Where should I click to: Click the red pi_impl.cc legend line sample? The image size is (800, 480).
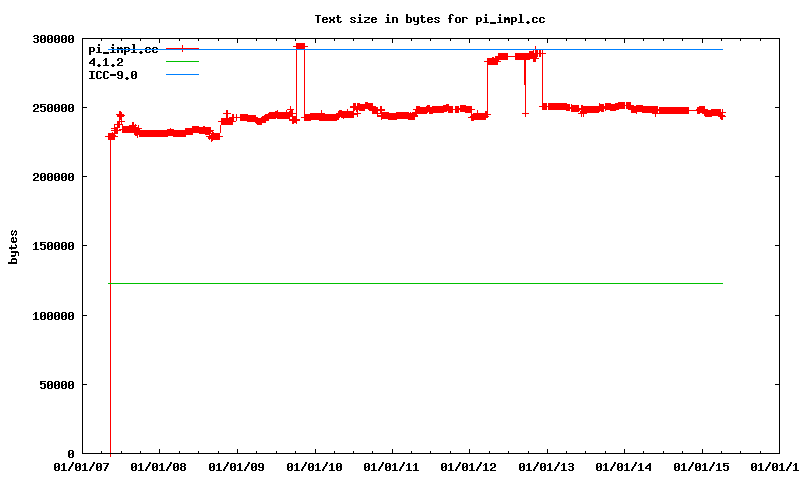183,48
